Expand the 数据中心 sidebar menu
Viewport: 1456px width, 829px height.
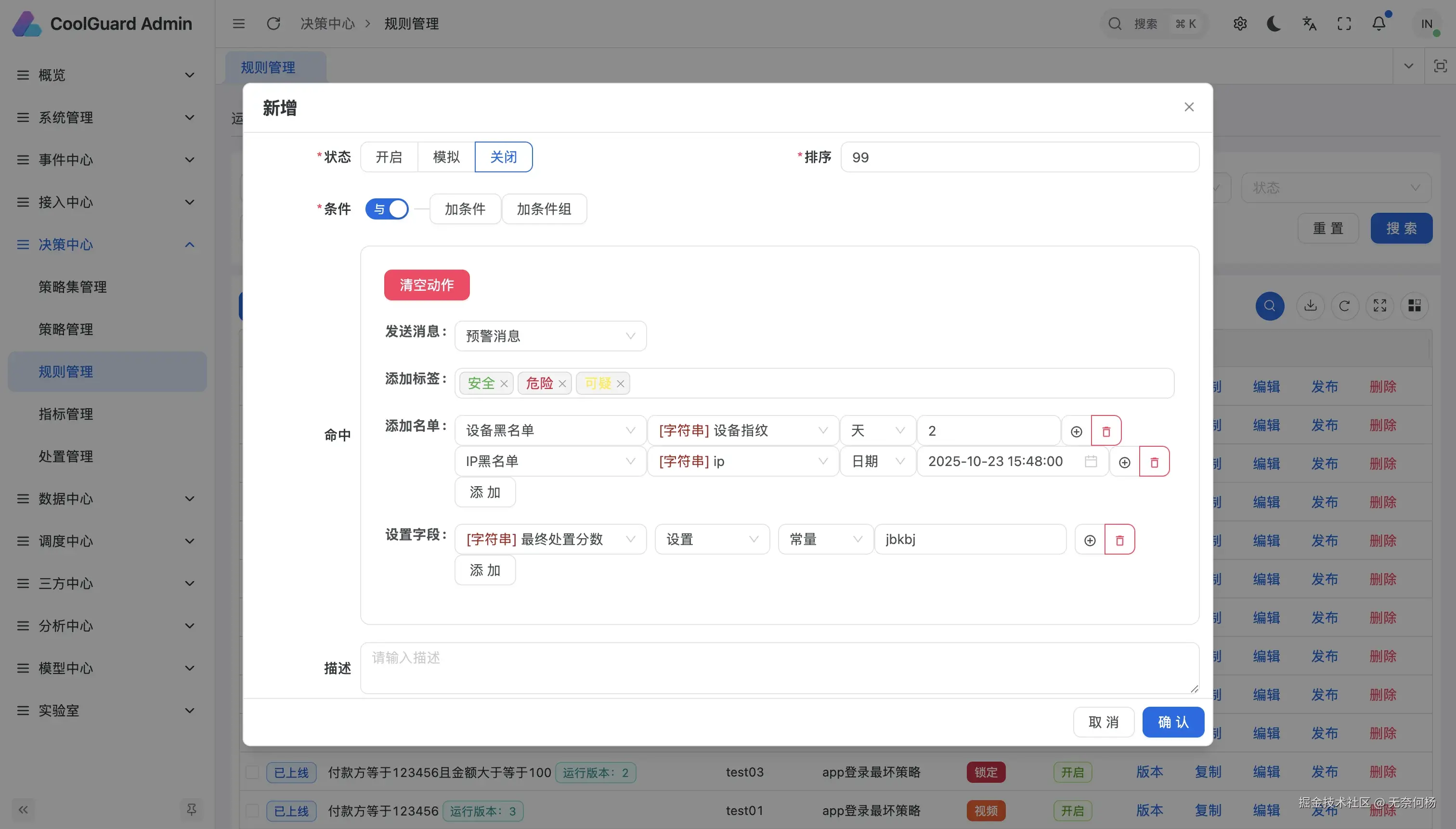(106, 499)
